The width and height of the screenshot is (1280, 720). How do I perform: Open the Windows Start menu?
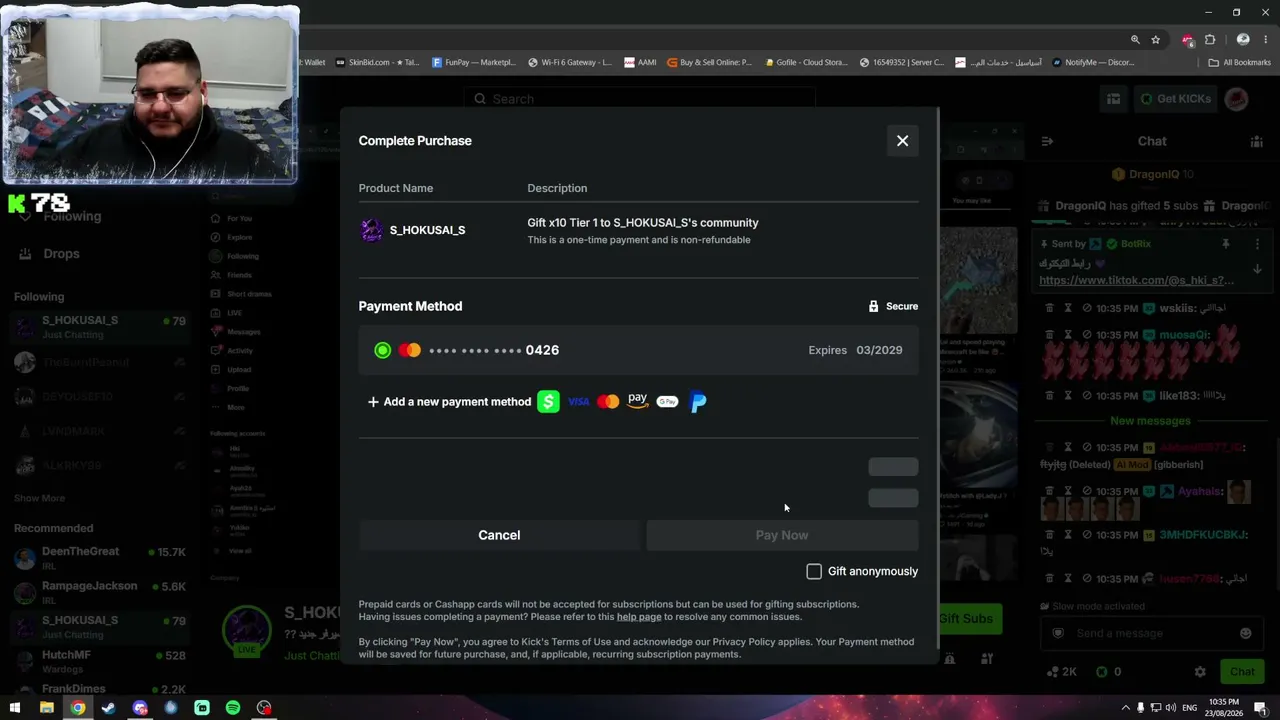pyautogui.click(x=14, y=708)
